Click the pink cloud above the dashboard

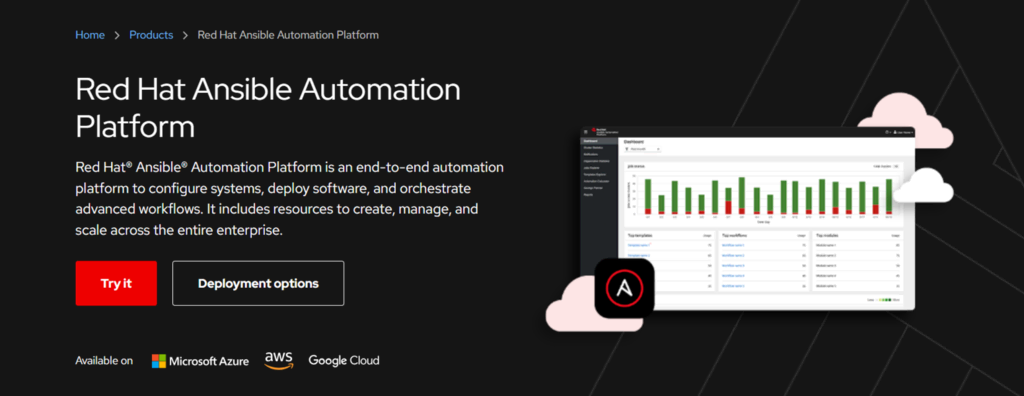pyautogui.click(x=904, y=121)
